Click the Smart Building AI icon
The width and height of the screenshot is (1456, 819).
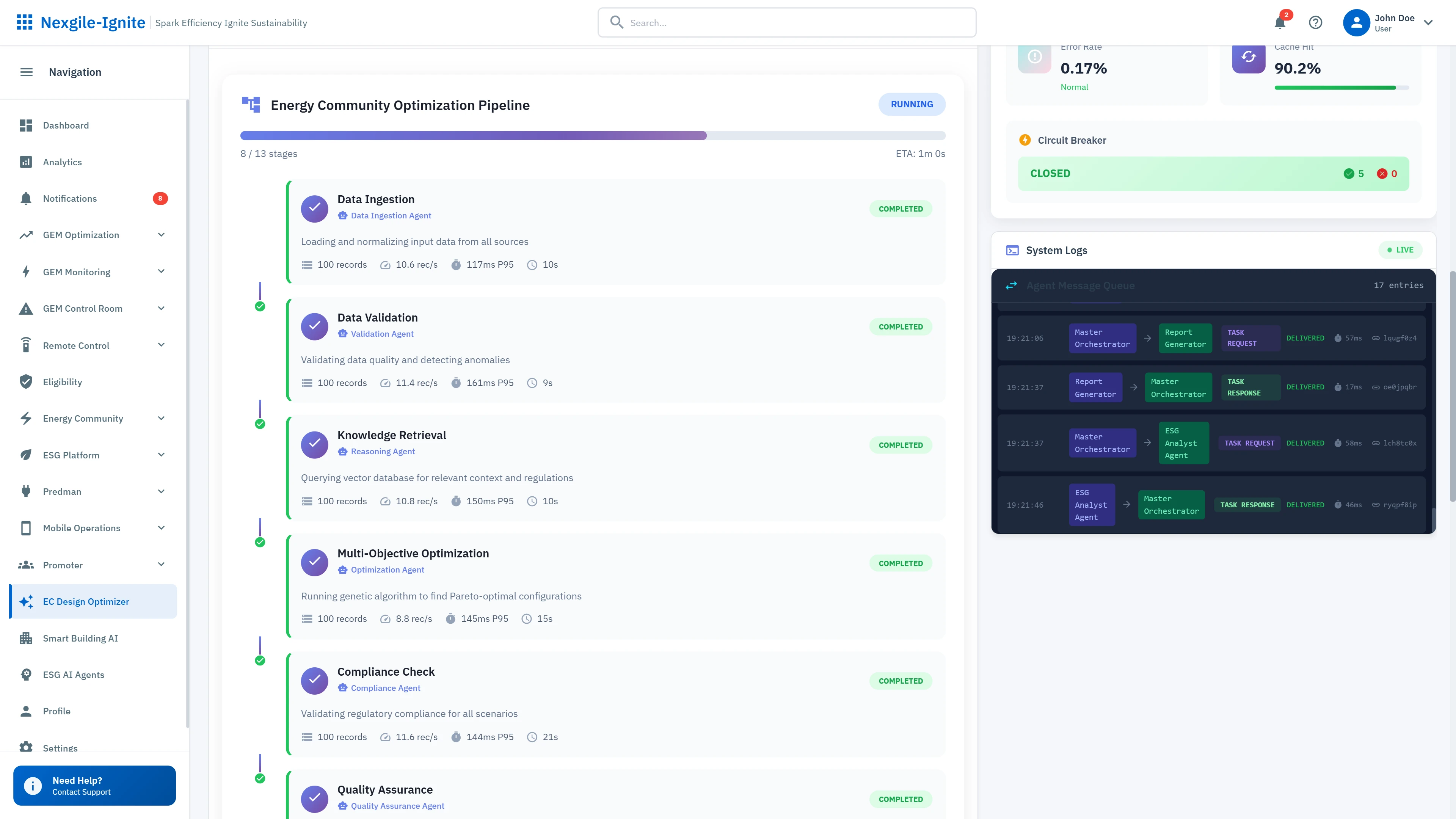27,638
